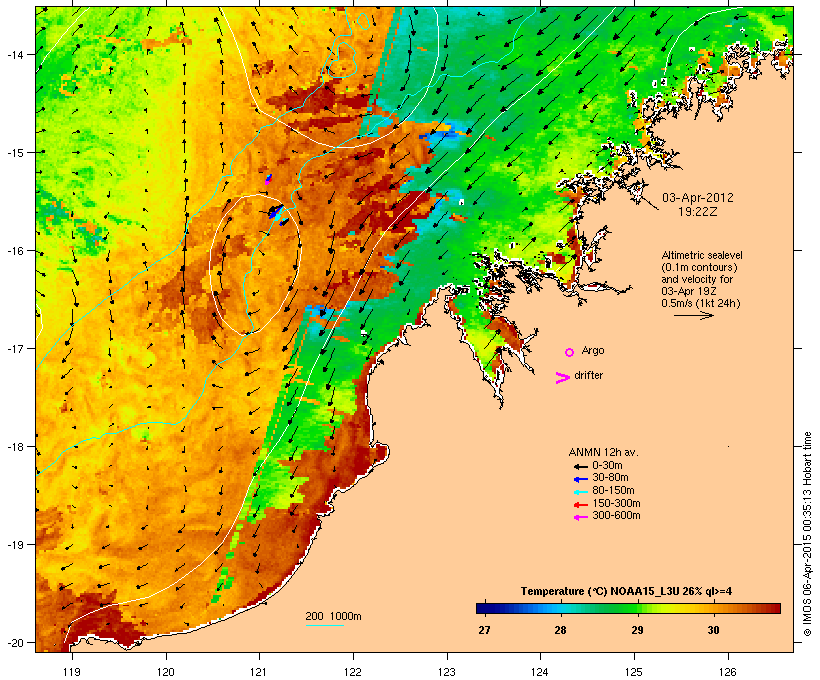The image size is (820, 680).
Task: Click longitude axis label 121
Action: 259,672
